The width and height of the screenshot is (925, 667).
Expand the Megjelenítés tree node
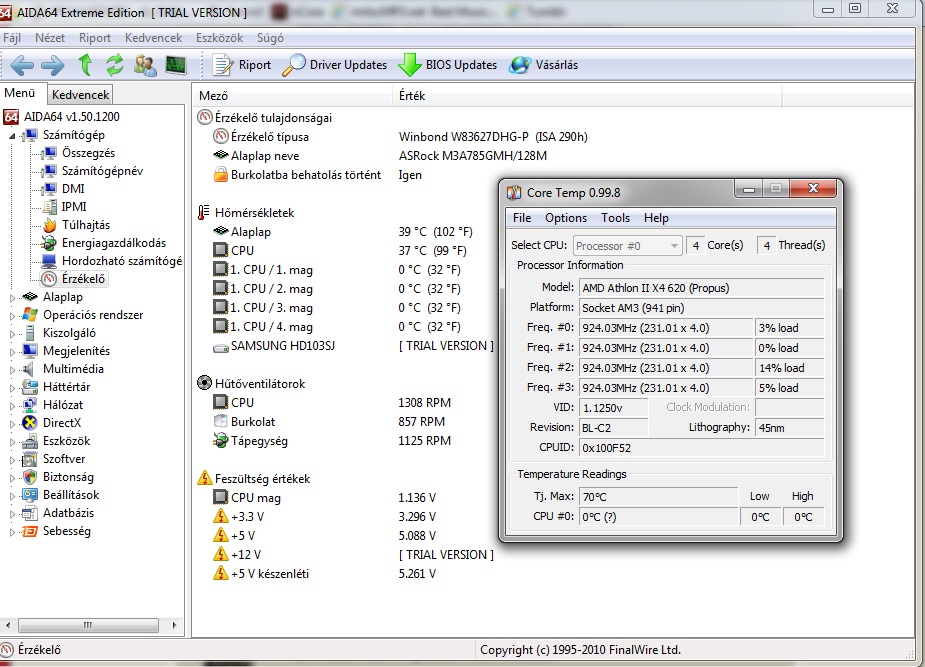click(x=12, y=351)
